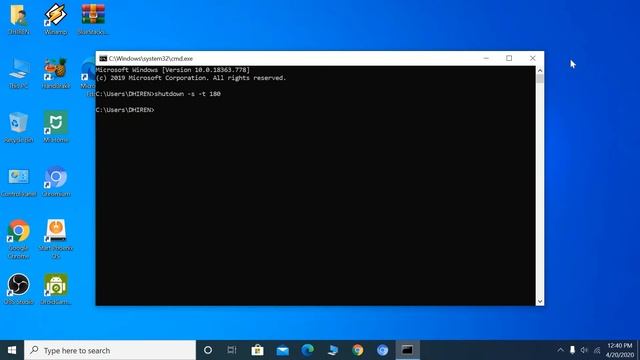Screen dimensions: 640x360
Task: Click the taskbar clock and date
Action: 620,350
